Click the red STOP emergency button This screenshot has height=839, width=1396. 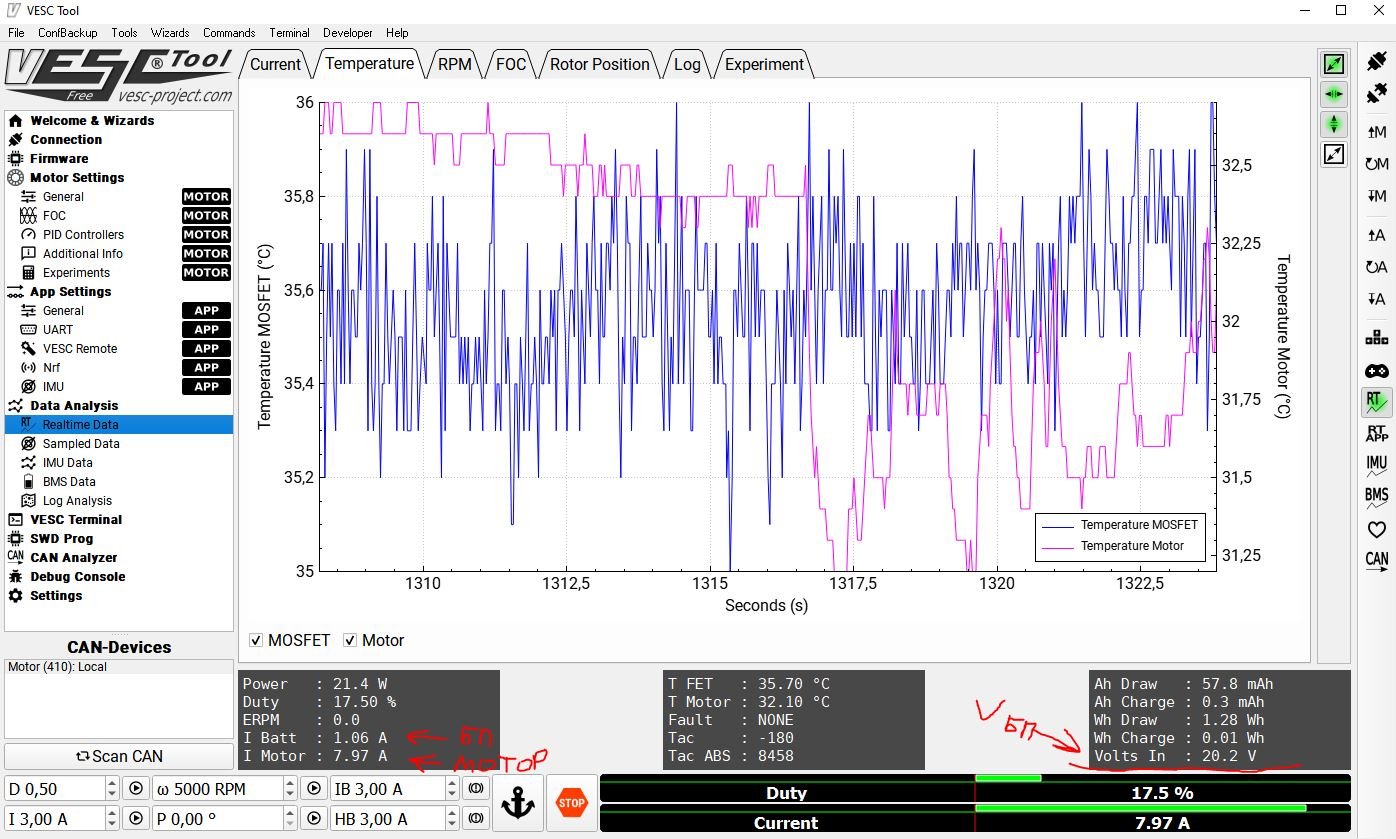pyautogui.click(x=571, y=803)
